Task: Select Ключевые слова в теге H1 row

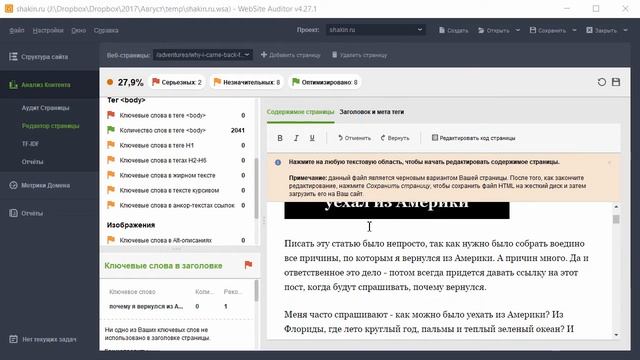Action: pos(176,145)
